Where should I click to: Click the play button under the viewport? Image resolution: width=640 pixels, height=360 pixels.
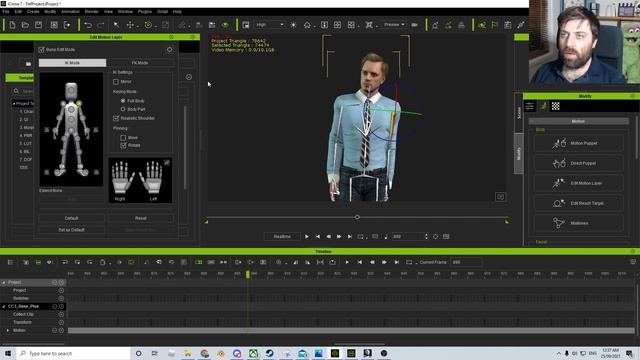307,236
